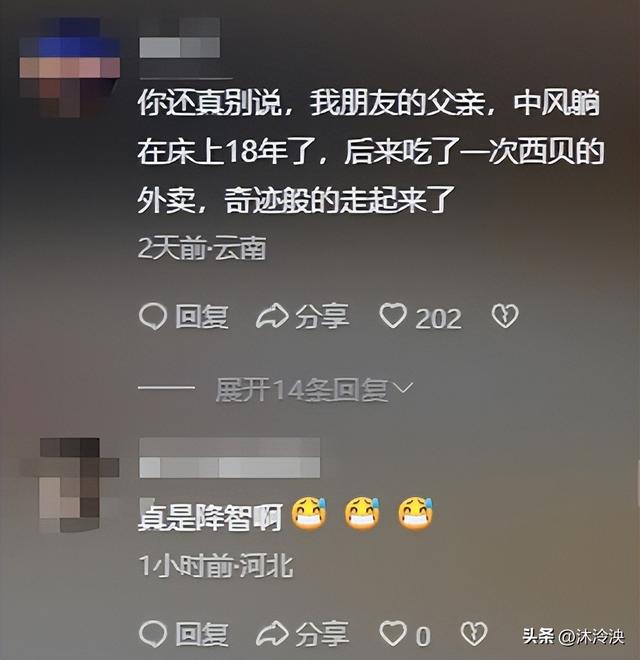Viewport: 640px width, 660px height.
Task: Click the 回复 label under the first comment
Action: [202, 317]
